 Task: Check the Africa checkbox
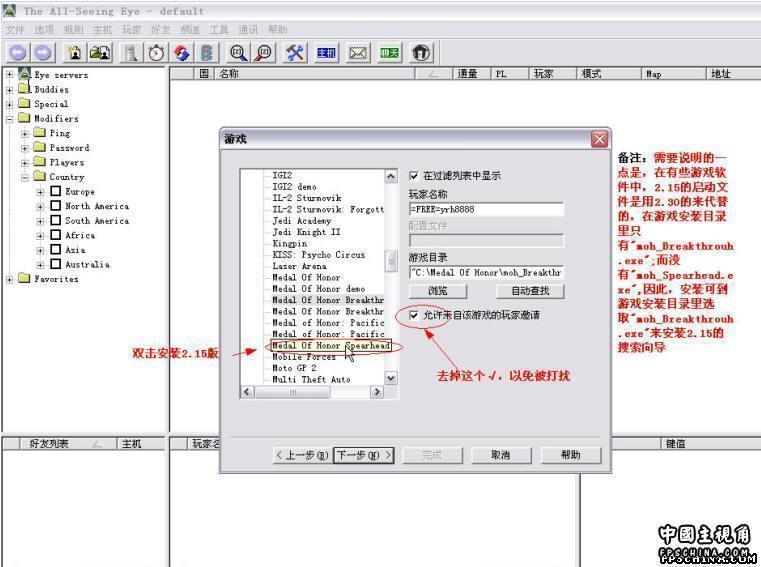pyautogui.click(x=56, y=234)
